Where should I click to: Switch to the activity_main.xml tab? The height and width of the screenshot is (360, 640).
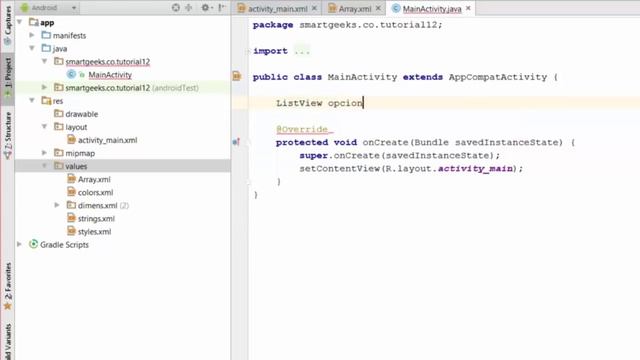click(x=278, y=9)
